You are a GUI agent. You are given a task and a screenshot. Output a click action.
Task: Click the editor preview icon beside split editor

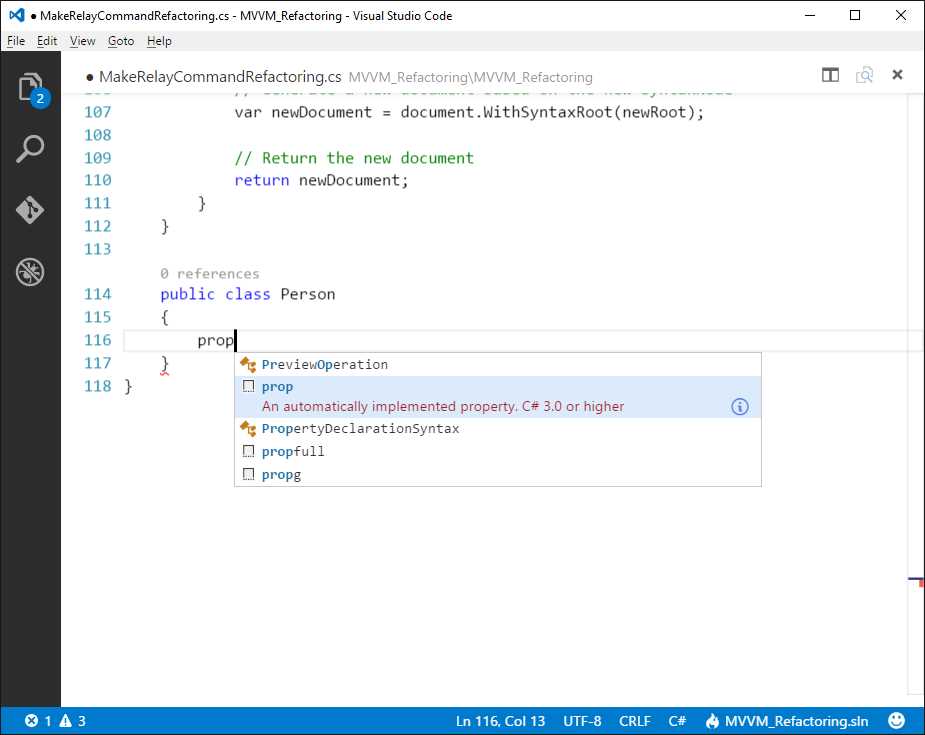tap(864, 75)
